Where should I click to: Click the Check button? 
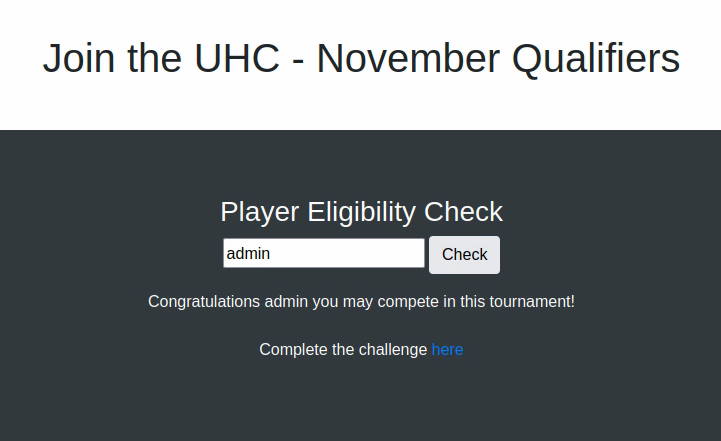[464, 255]
